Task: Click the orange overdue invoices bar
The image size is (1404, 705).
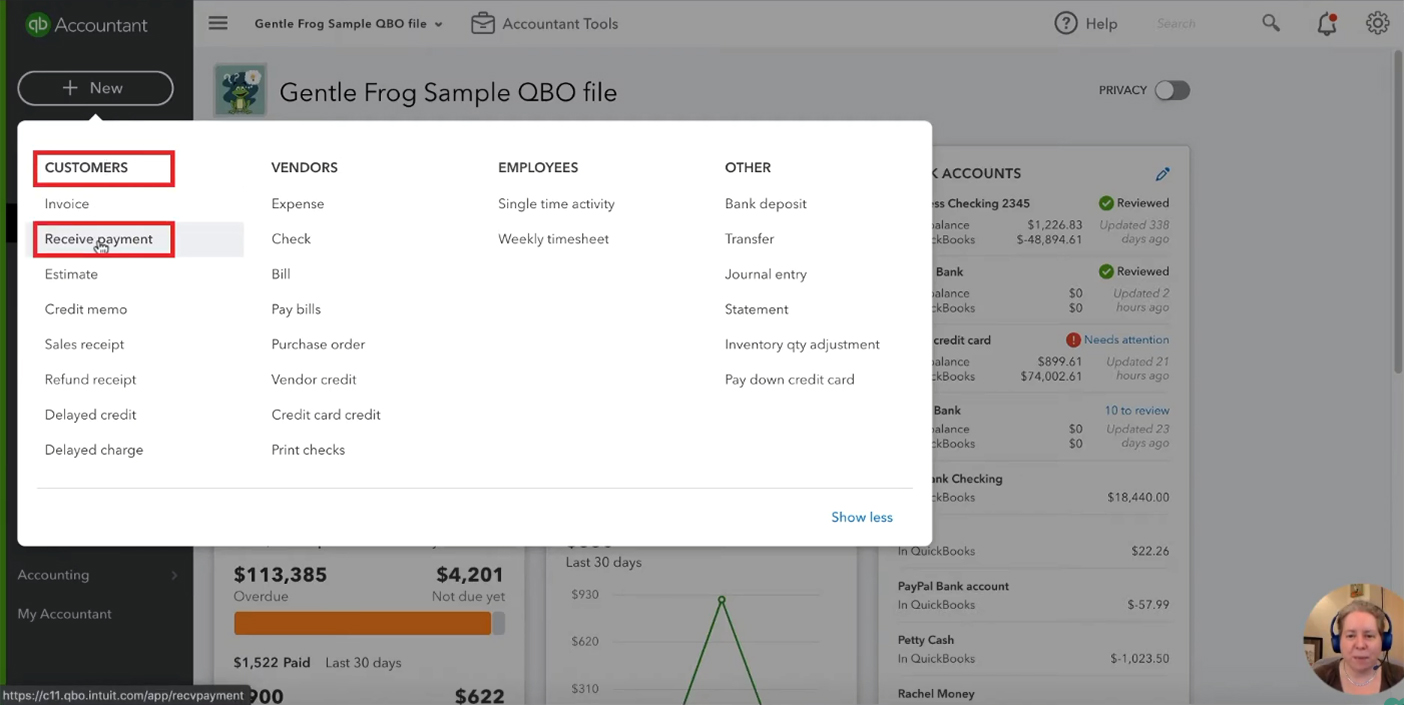Action: [362, 623]
